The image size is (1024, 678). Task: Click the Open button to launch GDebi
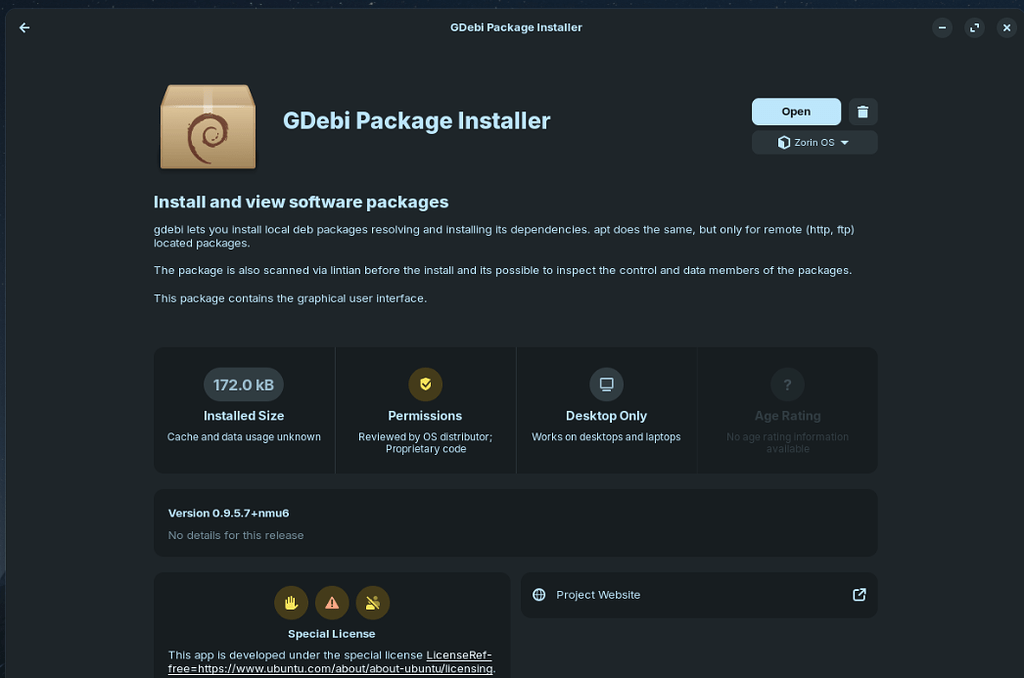click(796, 111)
